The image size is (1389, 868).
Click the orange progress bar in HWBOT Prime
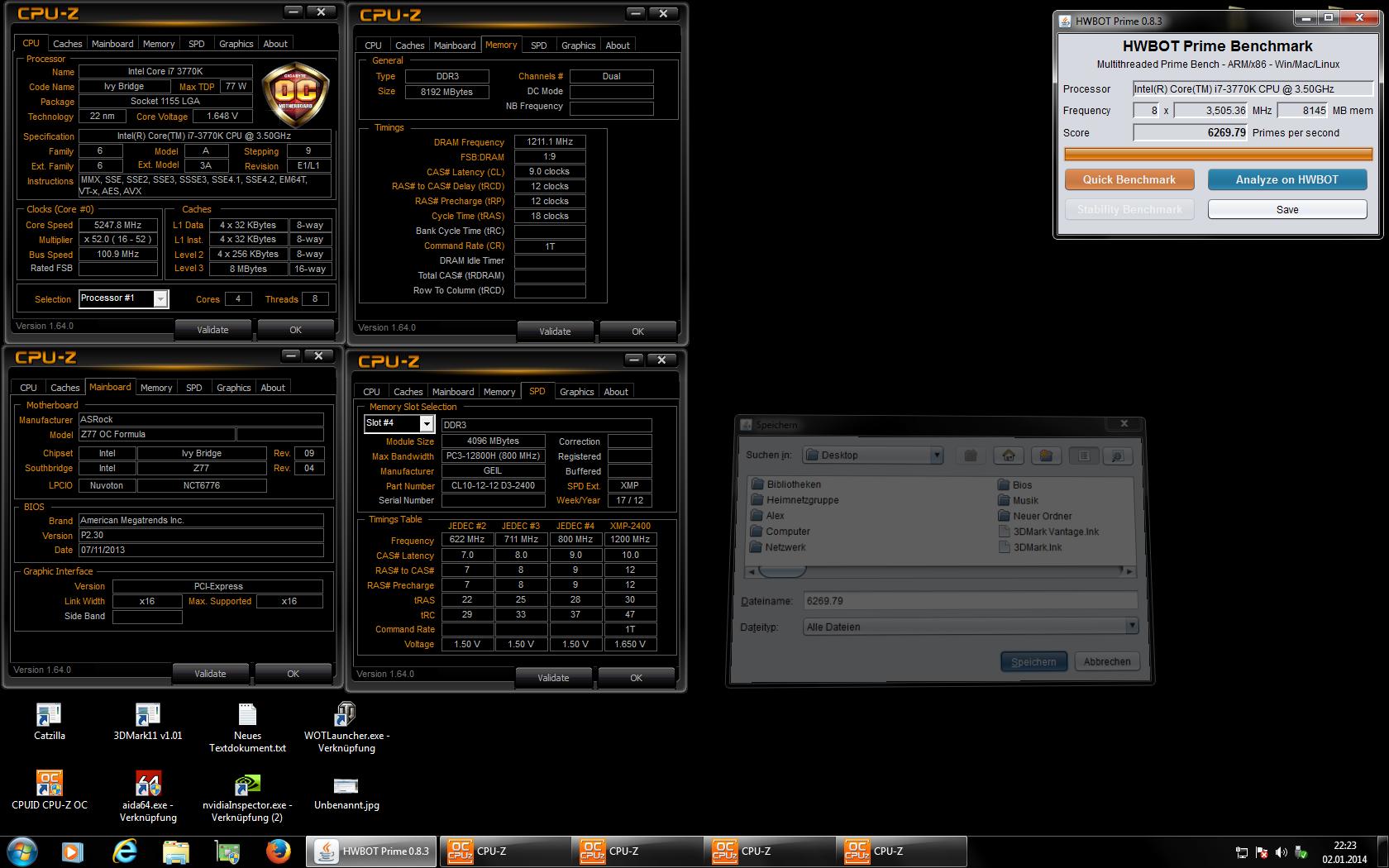tap(1218, 154)
